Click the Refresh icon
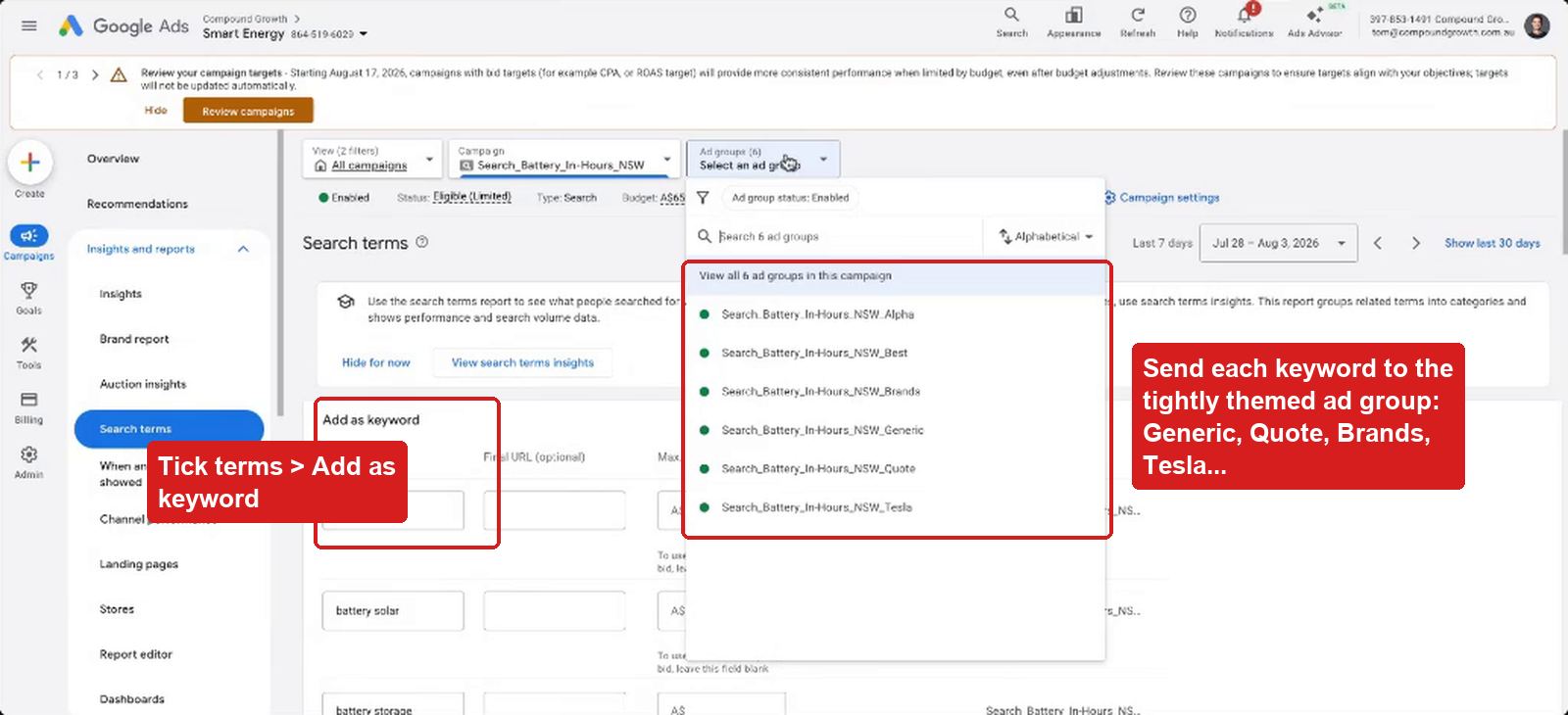The image size is (1568, 715). [x=1138, y=23]
